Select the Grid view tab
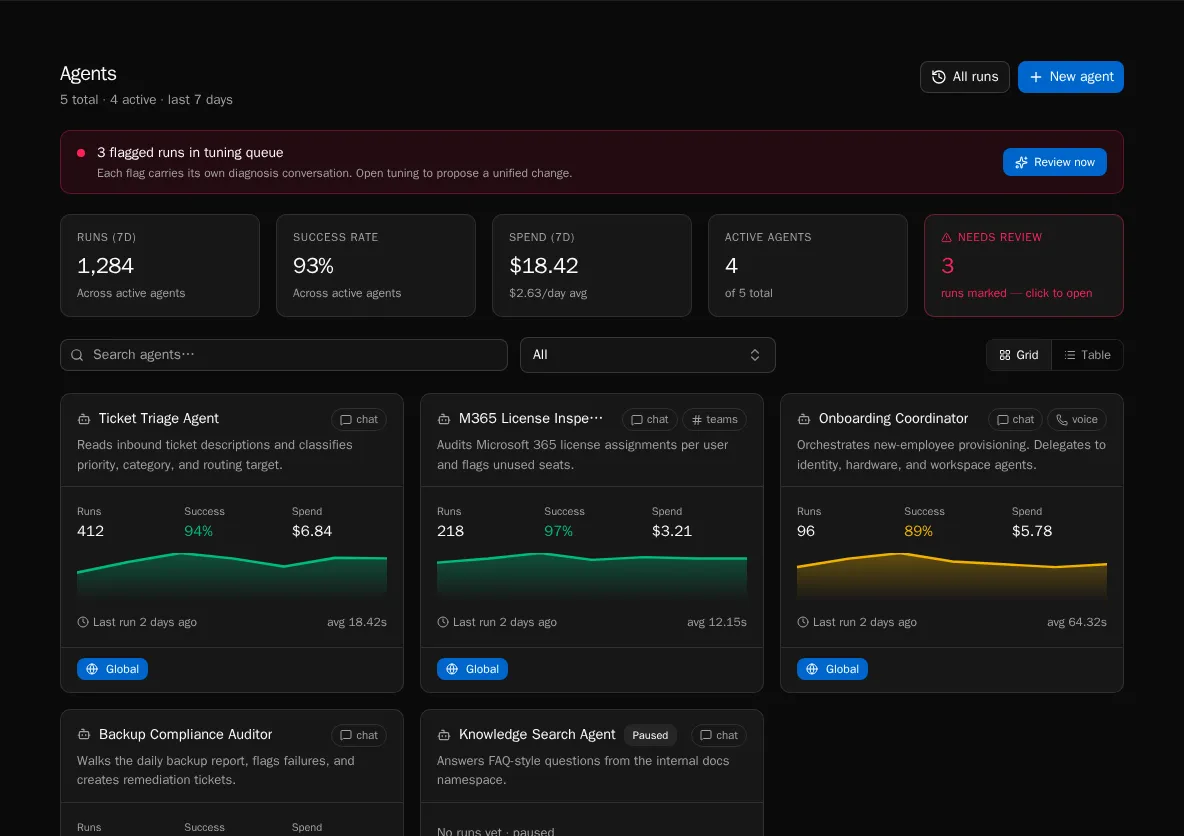This screenshot has width=1184, height=836. [1018, 354]
